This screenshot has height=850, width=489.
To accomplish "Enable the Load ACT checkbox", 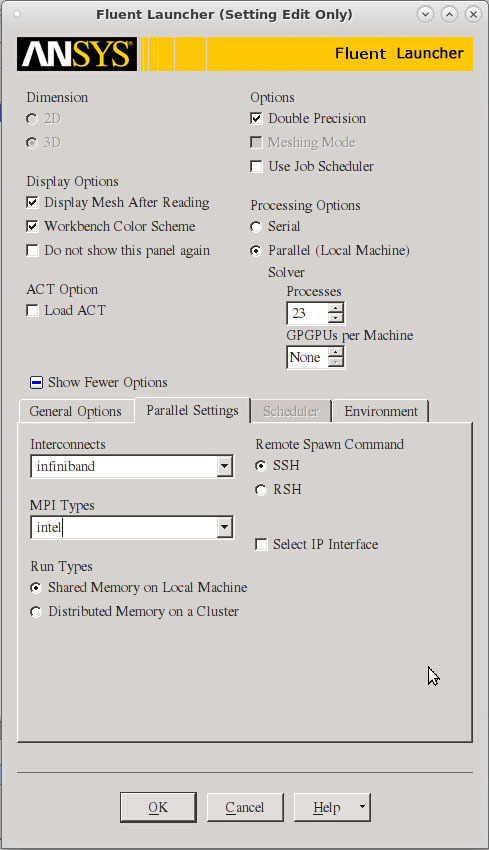I will point(33,311).
